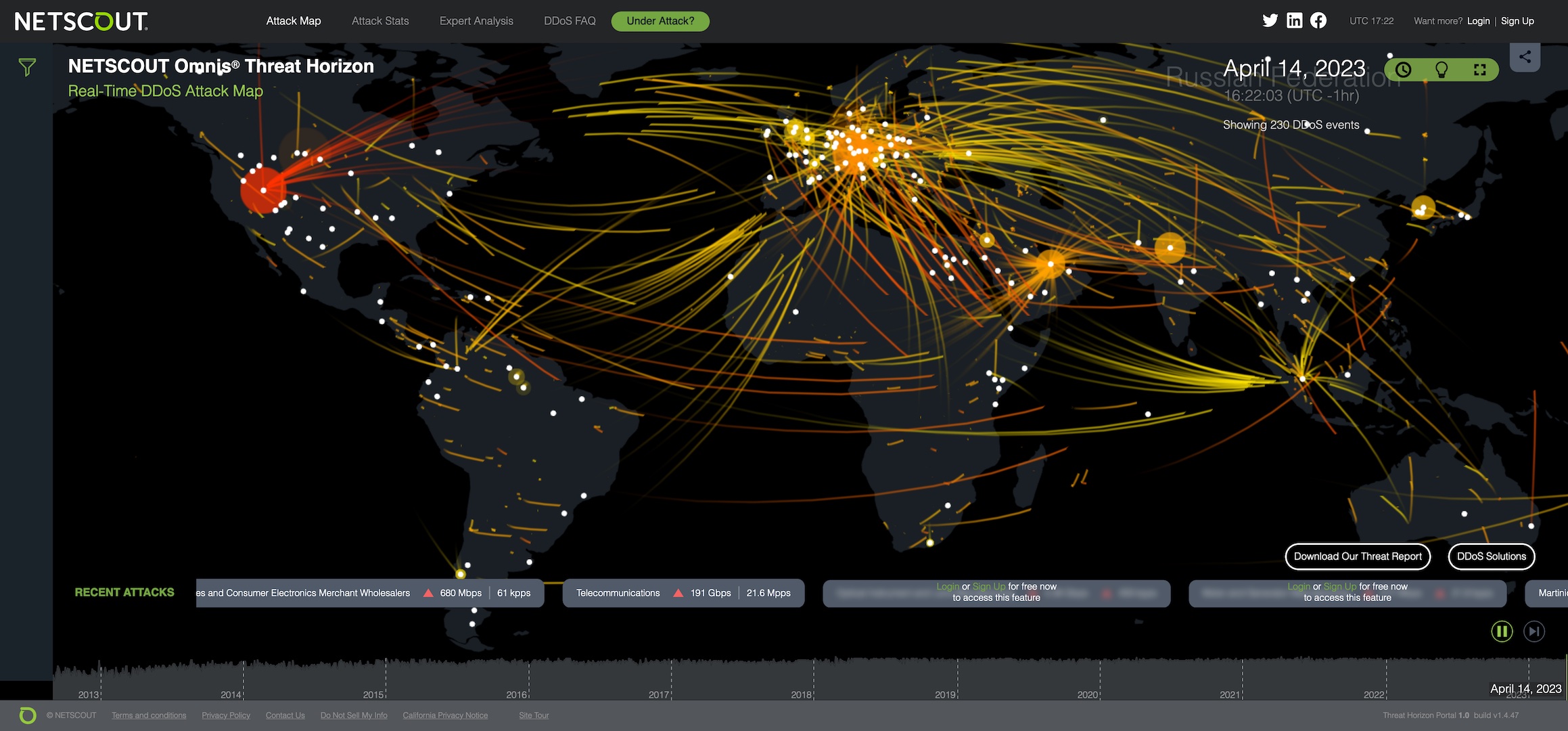Screen dimensions: 1568x731
Task: Click the green NETSCOUT emblem in footer
Action: pyautogui.click(x=28, y=715)
